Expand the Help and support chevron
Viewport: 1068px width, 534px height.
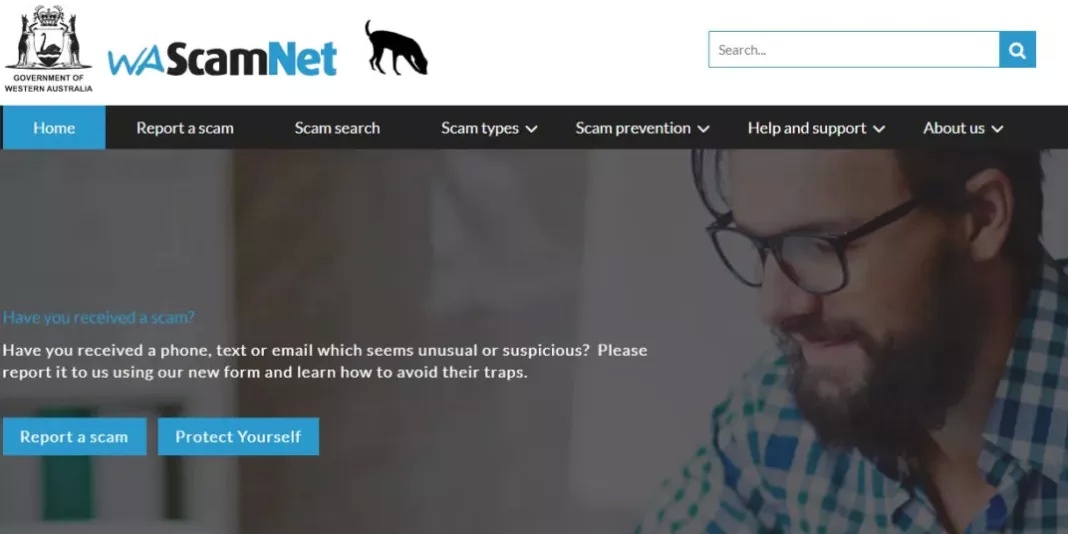[x=879, y=129]
